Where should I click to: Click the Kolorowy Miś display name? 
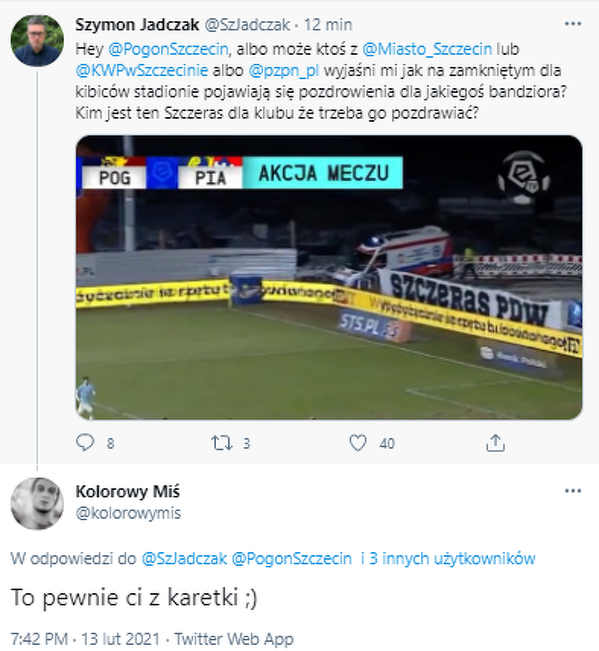coord(128,491)
